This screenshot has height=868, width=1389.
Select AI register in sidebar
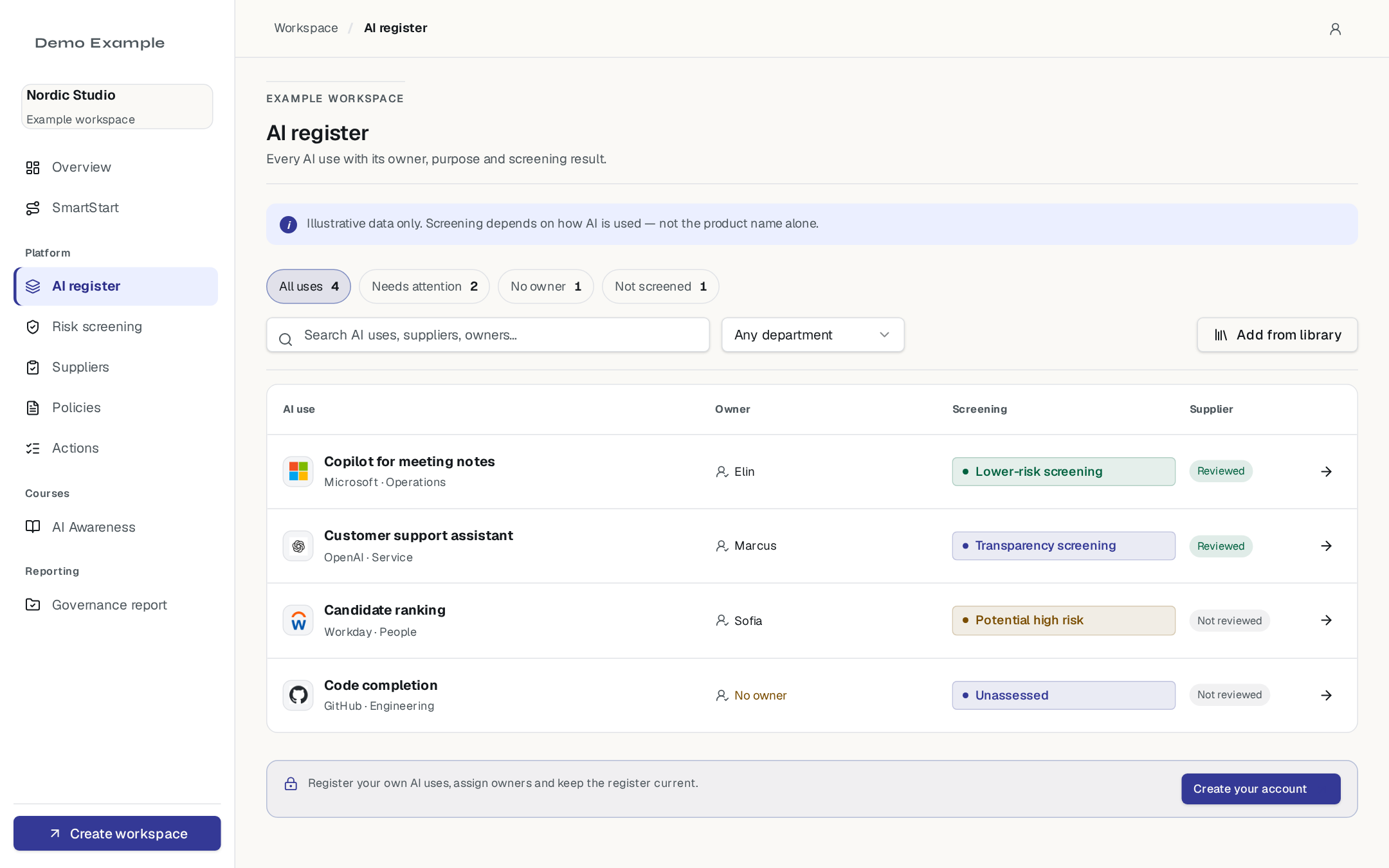pyautogui.click(x=116, y=286)
